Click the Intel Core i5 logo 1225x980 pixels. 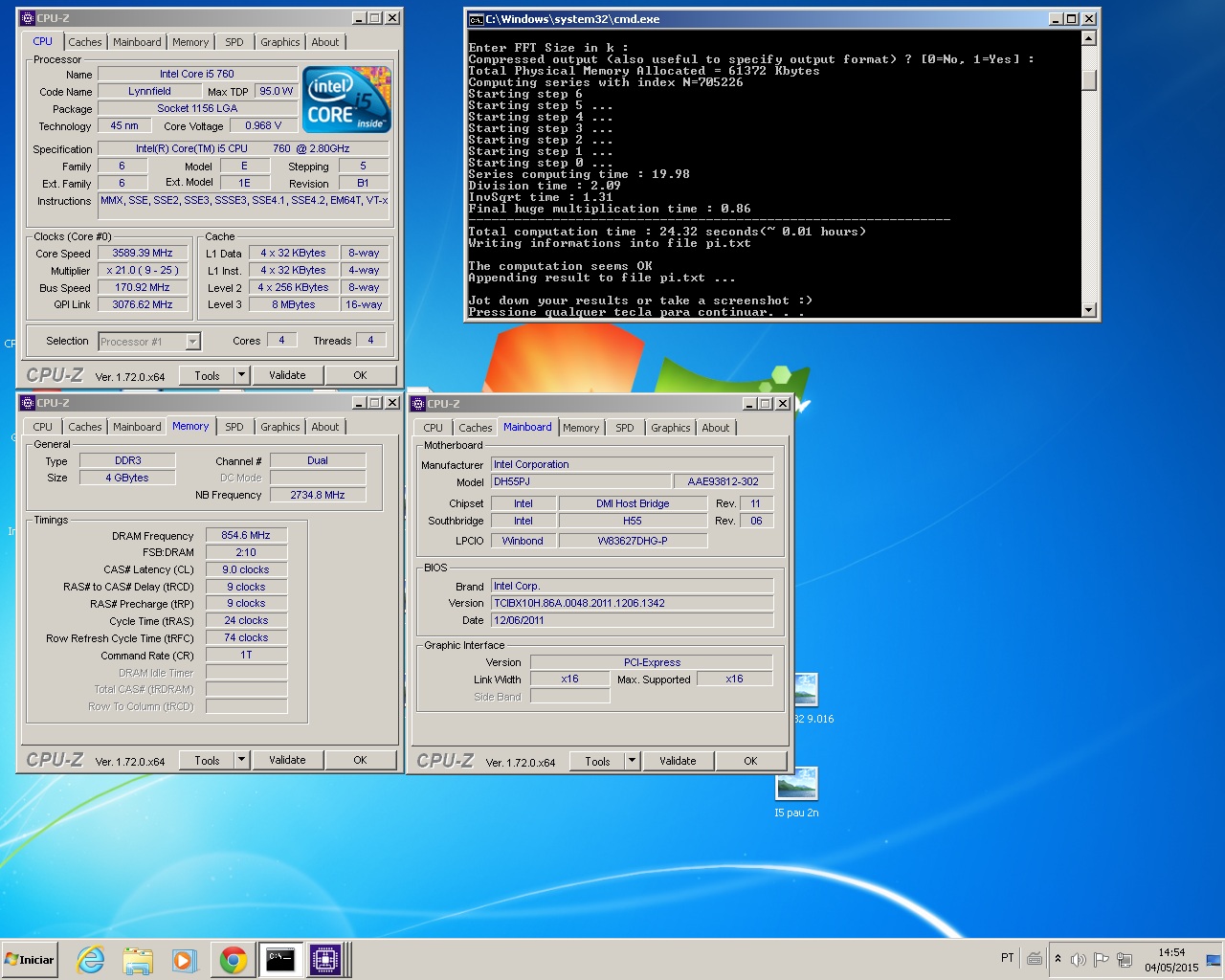tap(346, 100)
